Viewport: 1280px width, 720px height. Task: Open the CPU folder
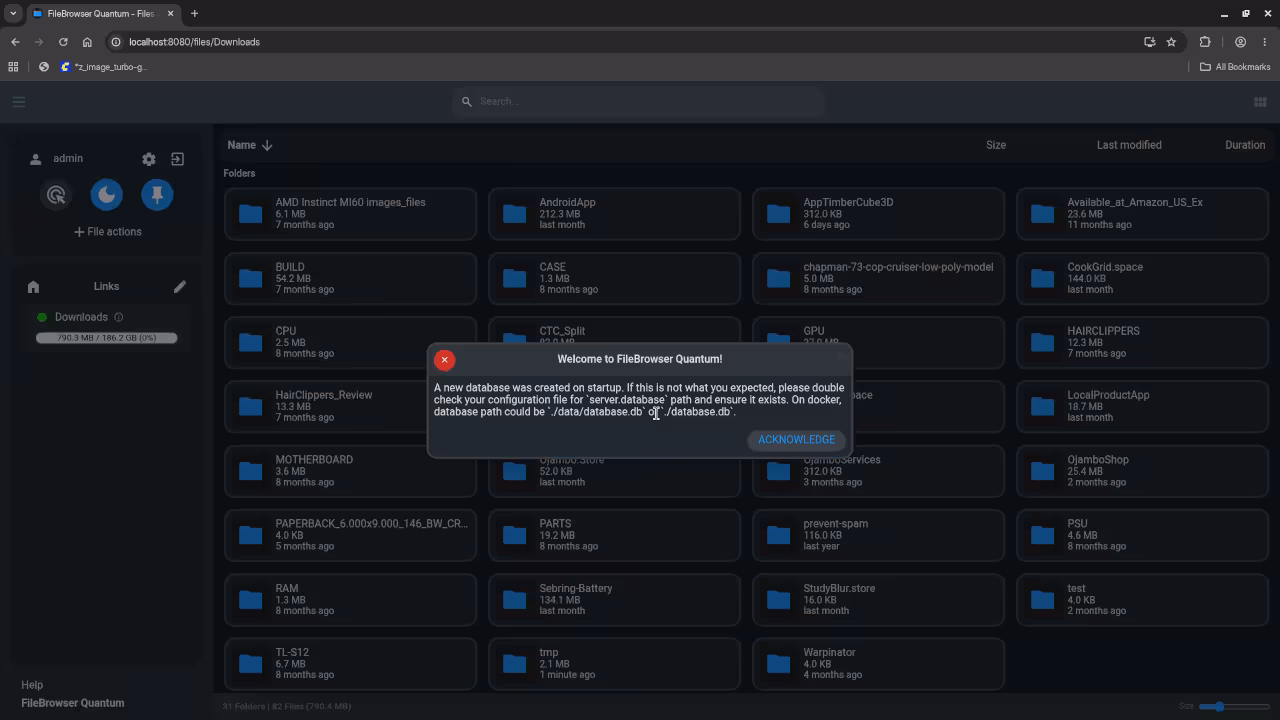click(351, 342)
